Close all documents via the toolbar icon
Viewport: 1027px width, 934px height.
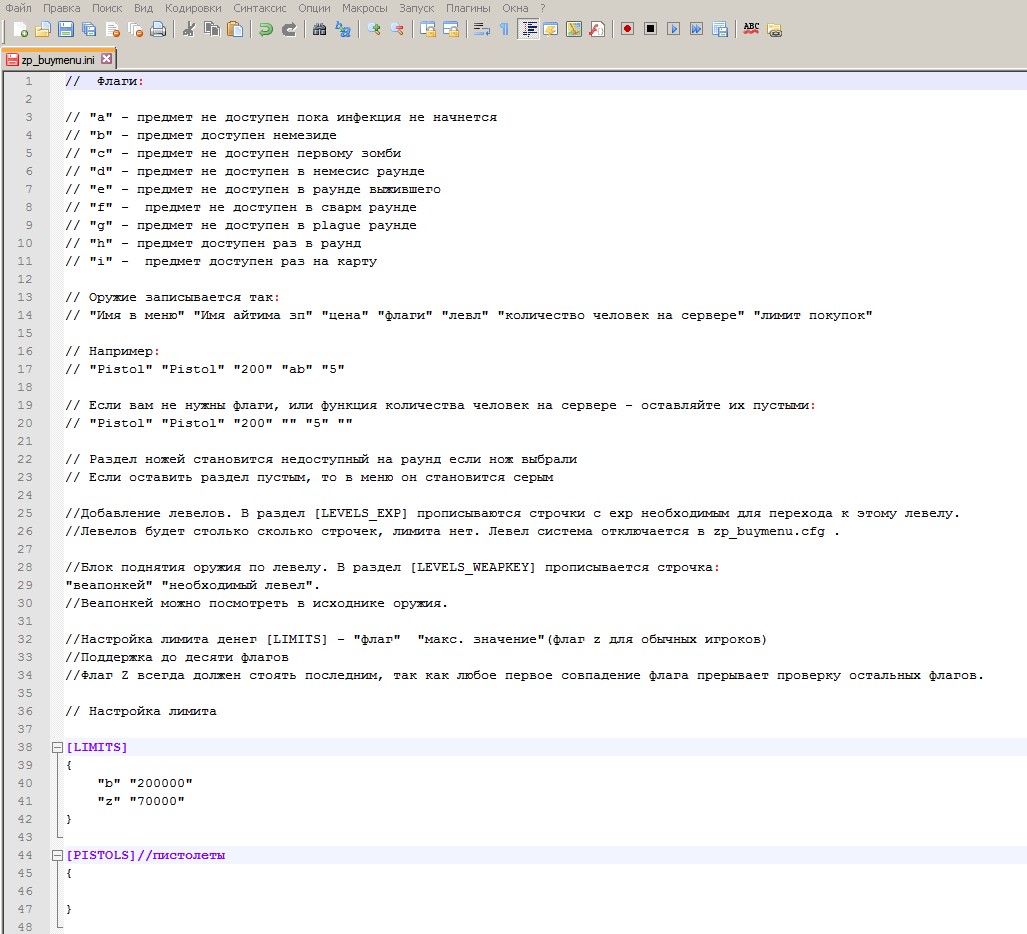136,29
